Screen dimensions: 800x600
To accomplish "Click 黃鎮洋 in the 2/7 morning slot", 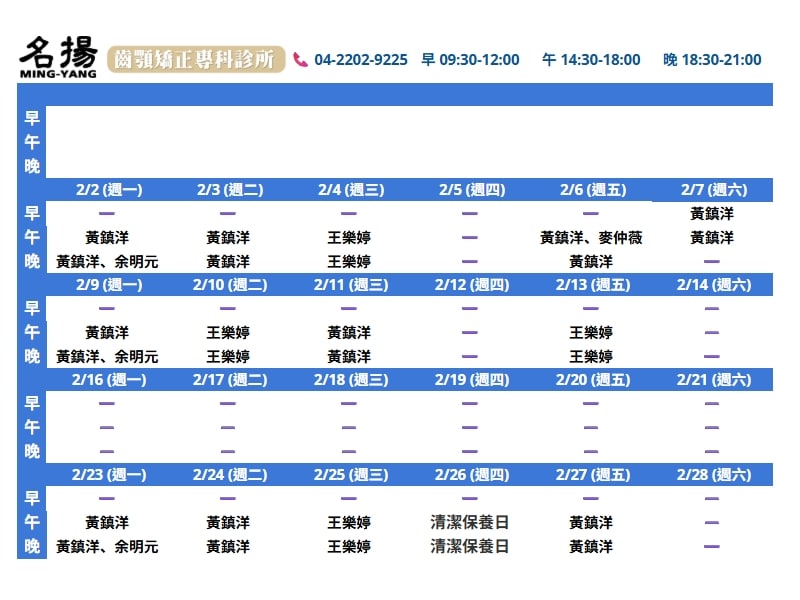I will pyautogui.click(x=712, y=214).
